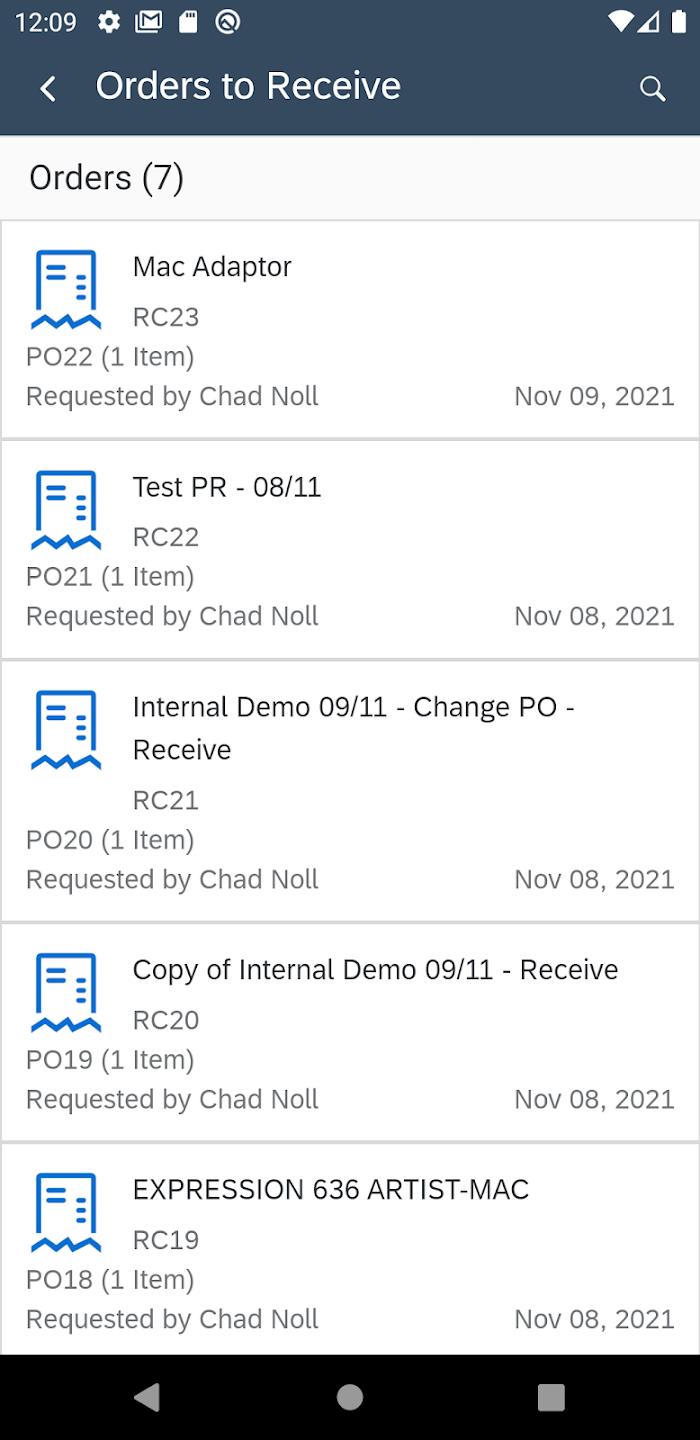Tap the Nov 09, 2021 date
The height and width of the screenshot is (1440, 700).
594,397
